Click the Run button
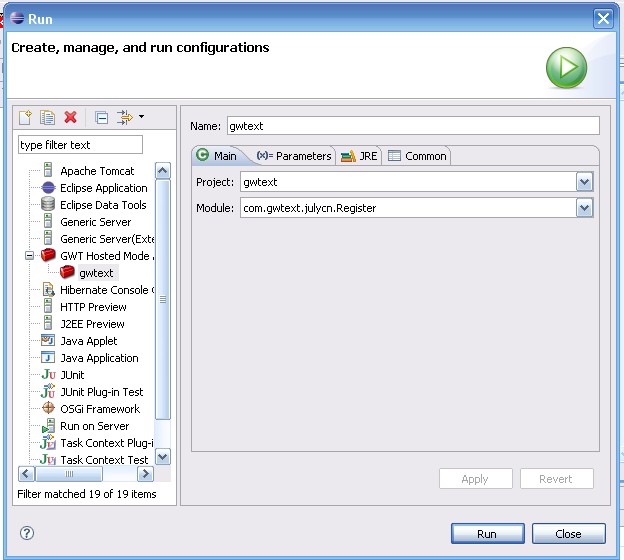 point(488,534)
